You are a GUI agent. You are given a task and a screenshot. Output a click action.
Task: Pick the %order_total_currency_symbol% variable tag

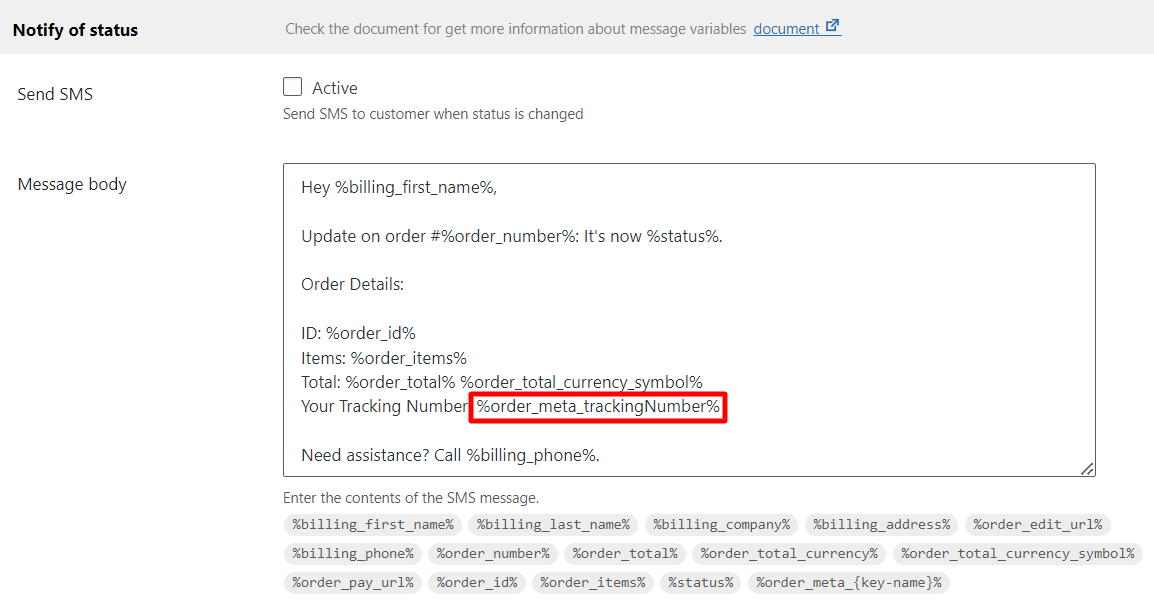[x=1018, y=553]
